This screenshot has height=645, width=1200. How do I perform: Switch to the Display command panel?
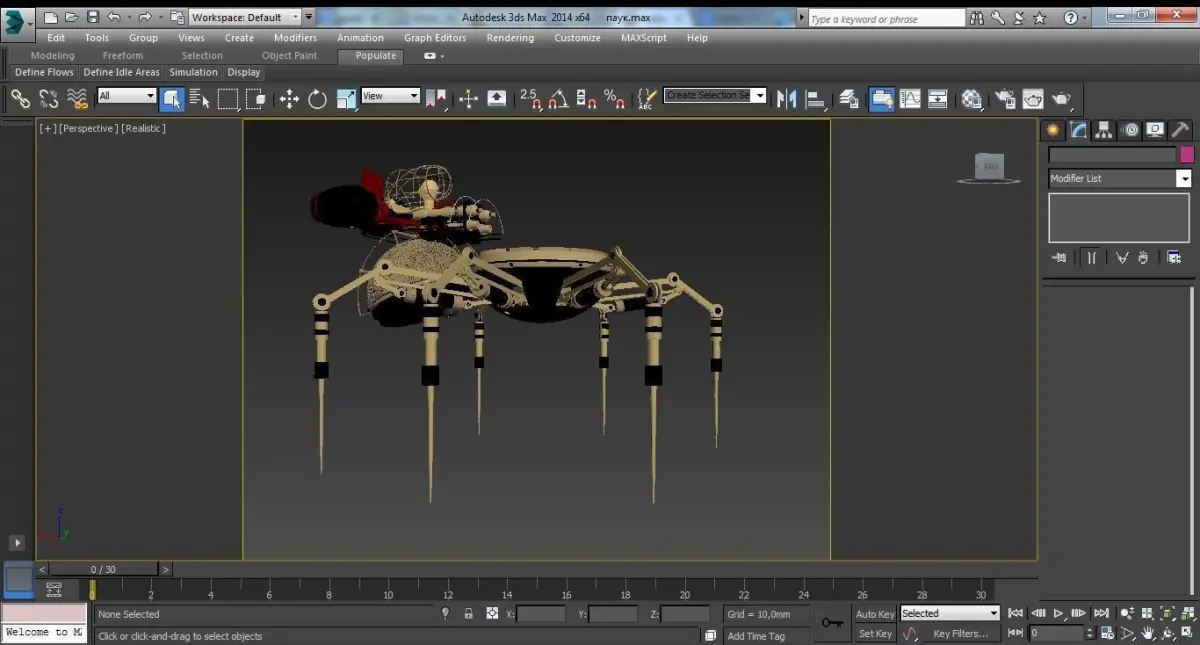pyautogui.click(x=1155, y=130)
